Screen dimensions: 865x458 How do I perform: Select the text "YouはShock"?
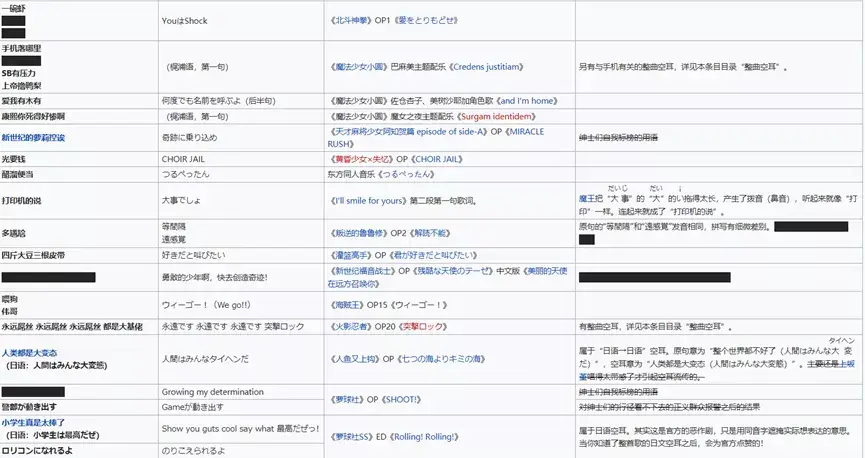coord(184,21)
